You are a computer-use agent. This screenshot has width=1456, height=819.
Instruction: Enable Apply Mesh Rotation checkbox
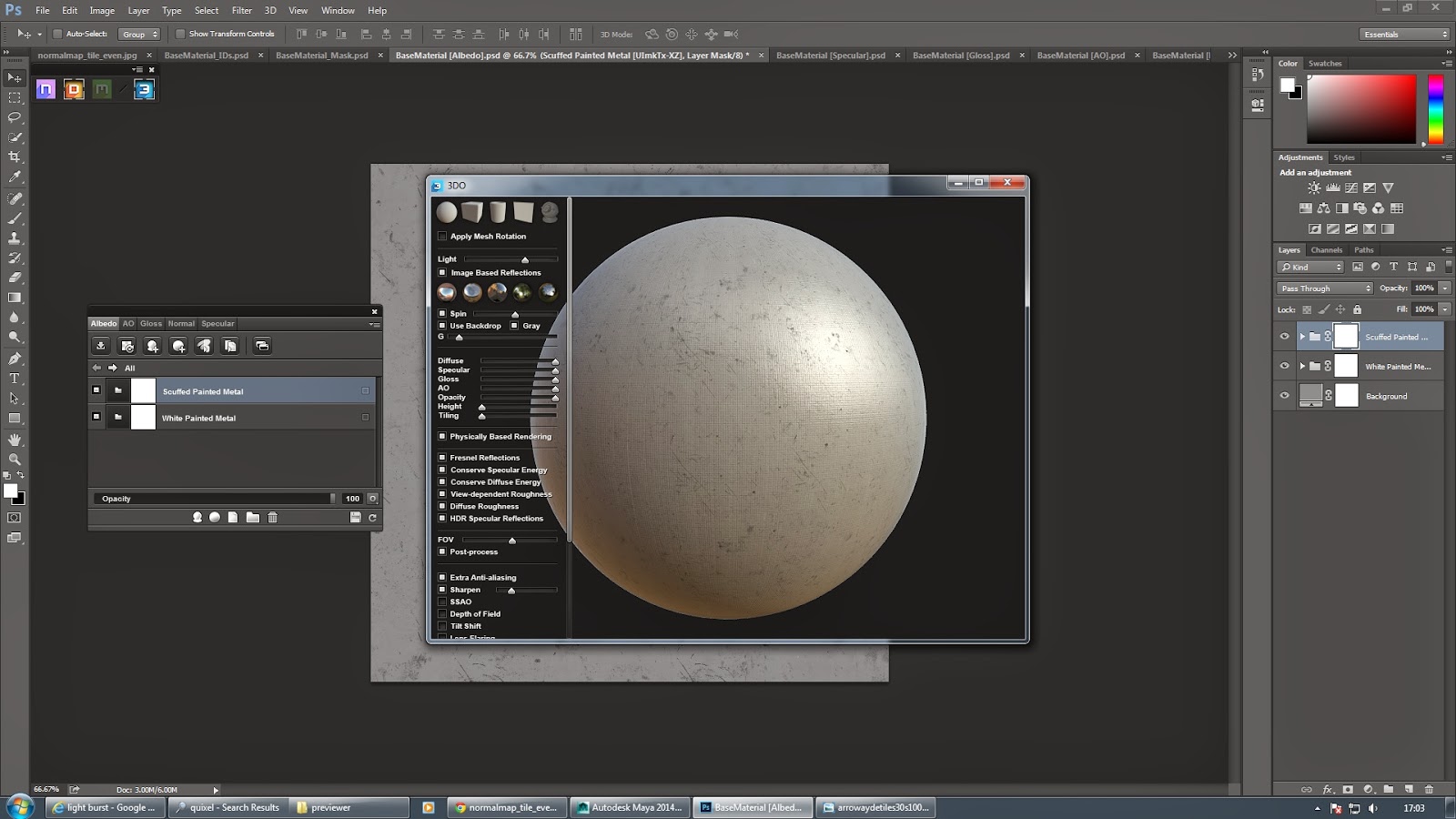point(443,237)
